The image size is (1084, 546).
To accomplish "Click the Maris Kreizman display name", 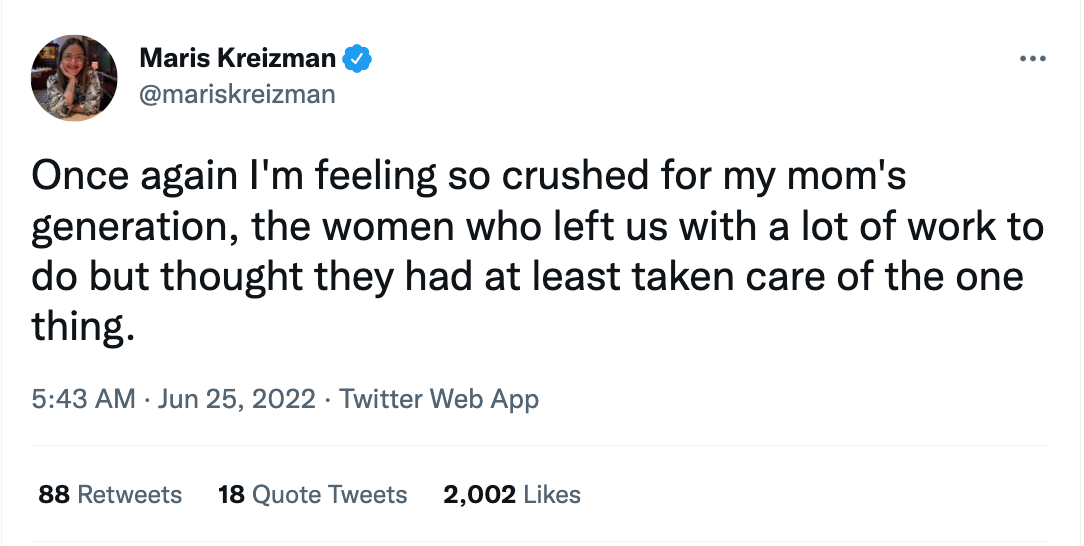I will (238, 59).
